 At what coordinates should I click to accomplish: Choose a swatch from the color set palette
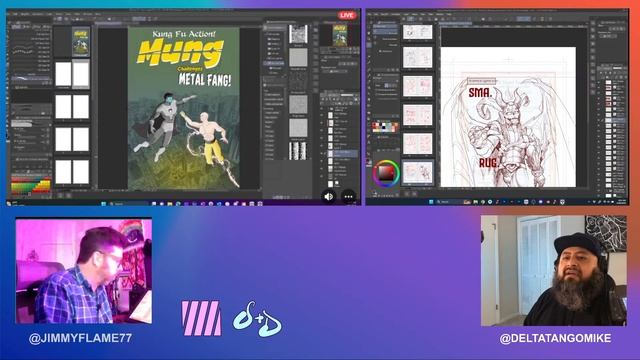(385, 127)
